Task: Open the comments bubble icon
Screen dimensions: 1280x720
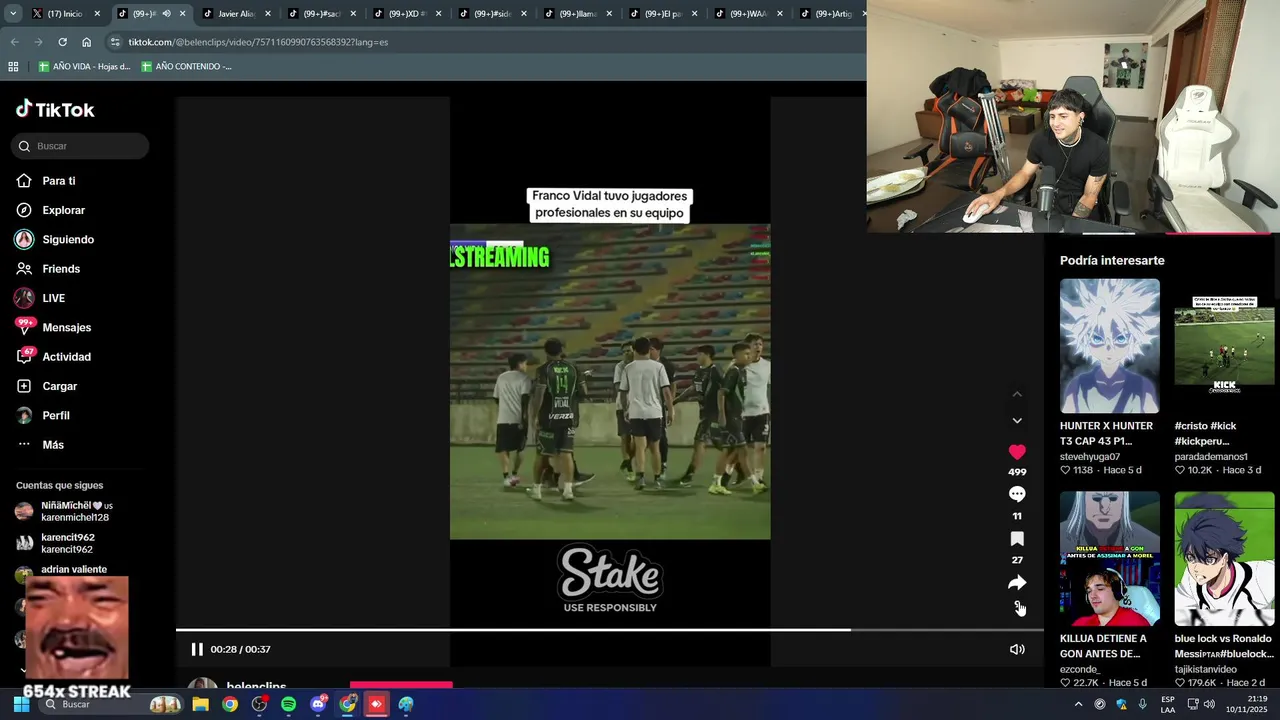Action: click(x=1017, y=494)
